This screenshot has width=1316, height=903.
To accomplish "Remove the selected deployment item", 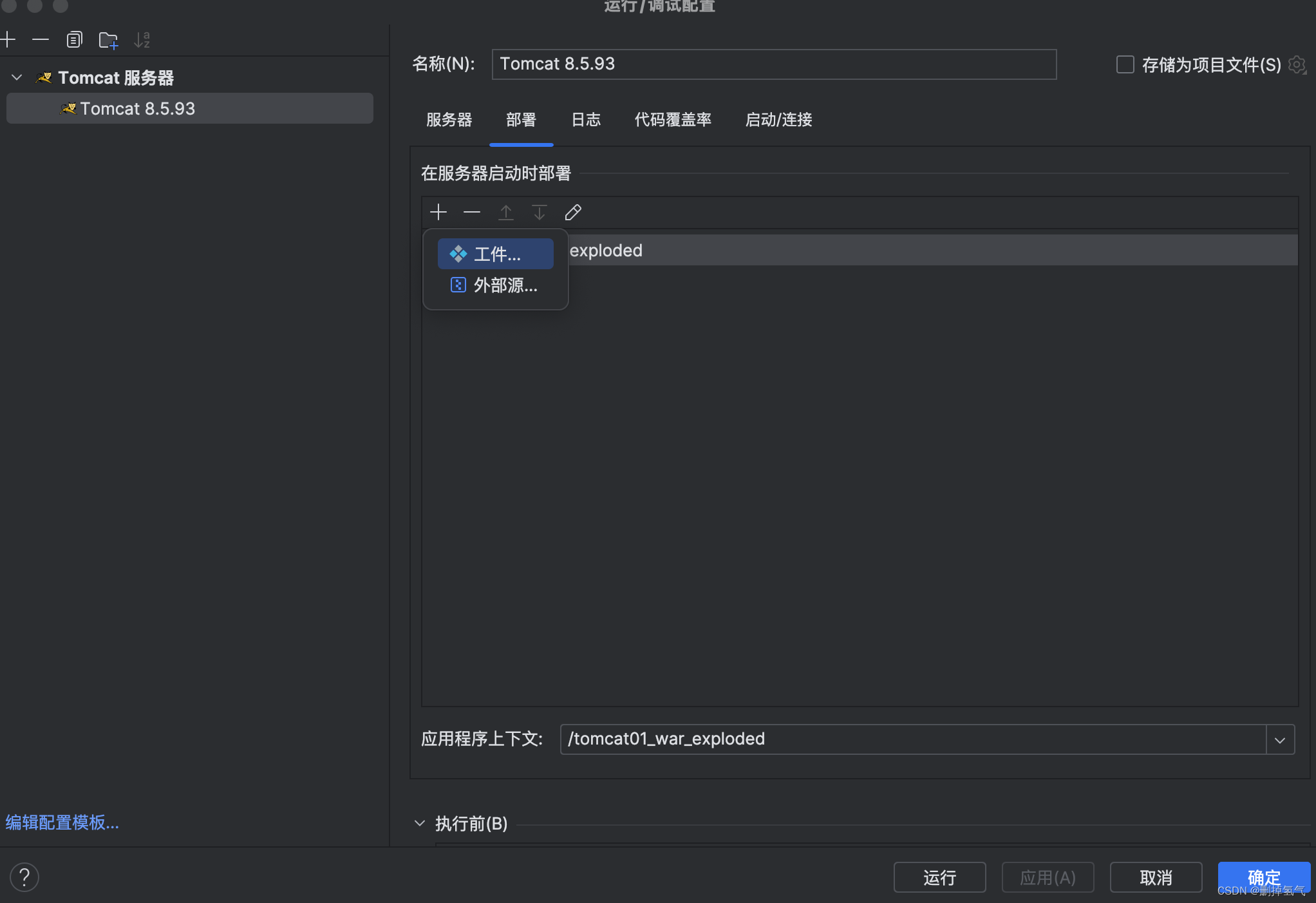I will click(472, 212).
